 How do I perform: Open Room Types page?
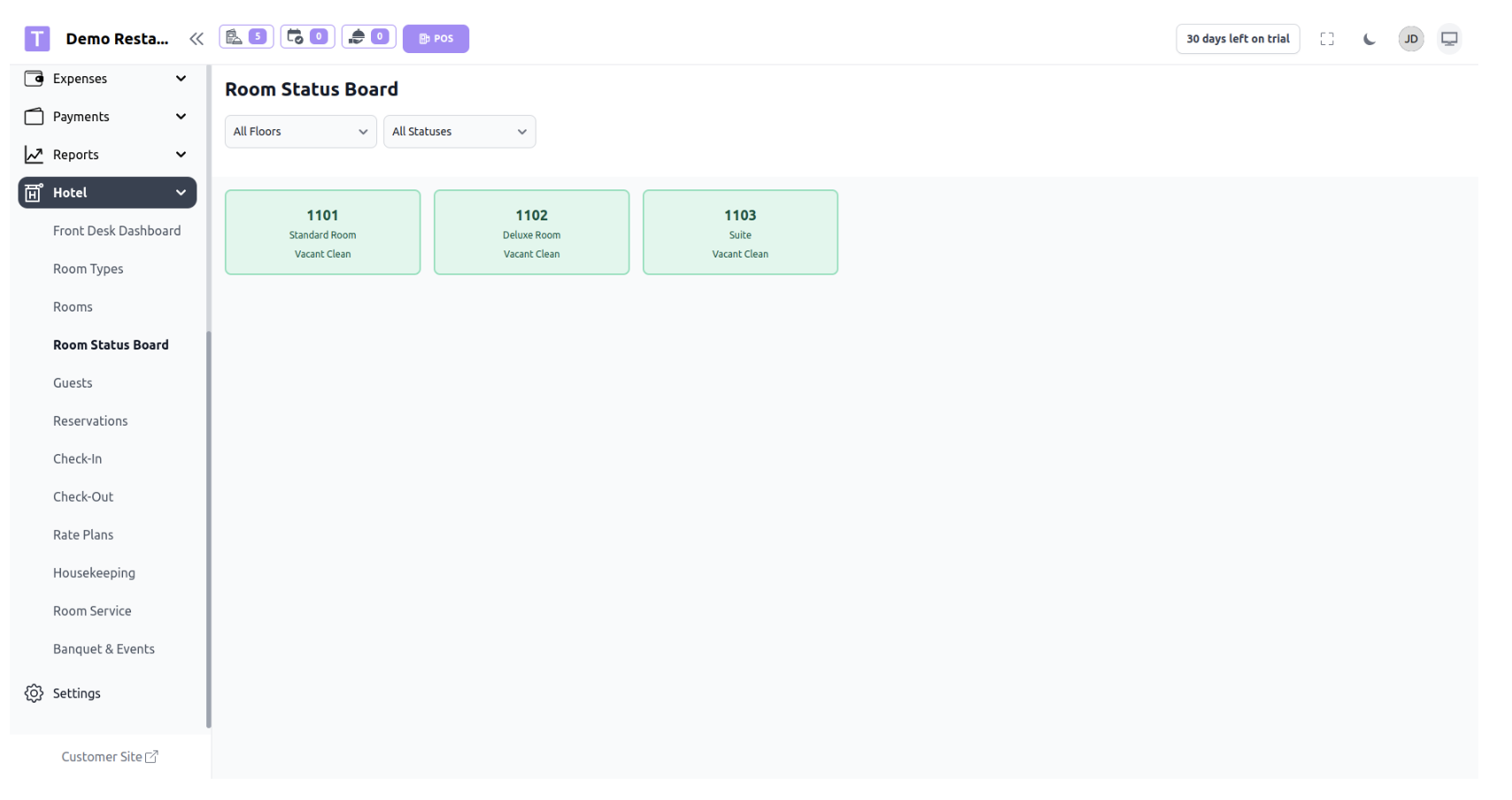coord(88,269)
